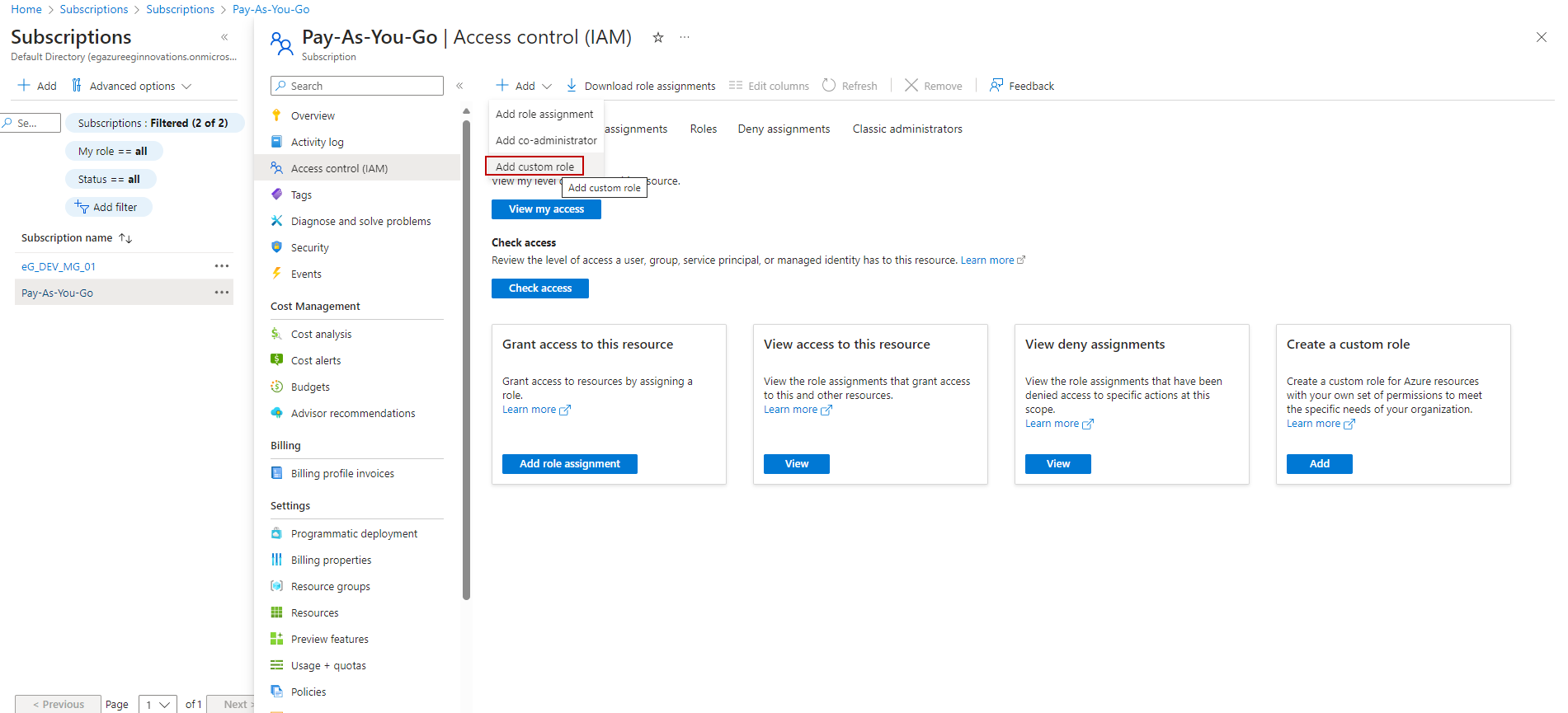Screen dimensions: 1568x713
Task: Click the Access control (IAM) people icon
Action: tap(276, 168)
